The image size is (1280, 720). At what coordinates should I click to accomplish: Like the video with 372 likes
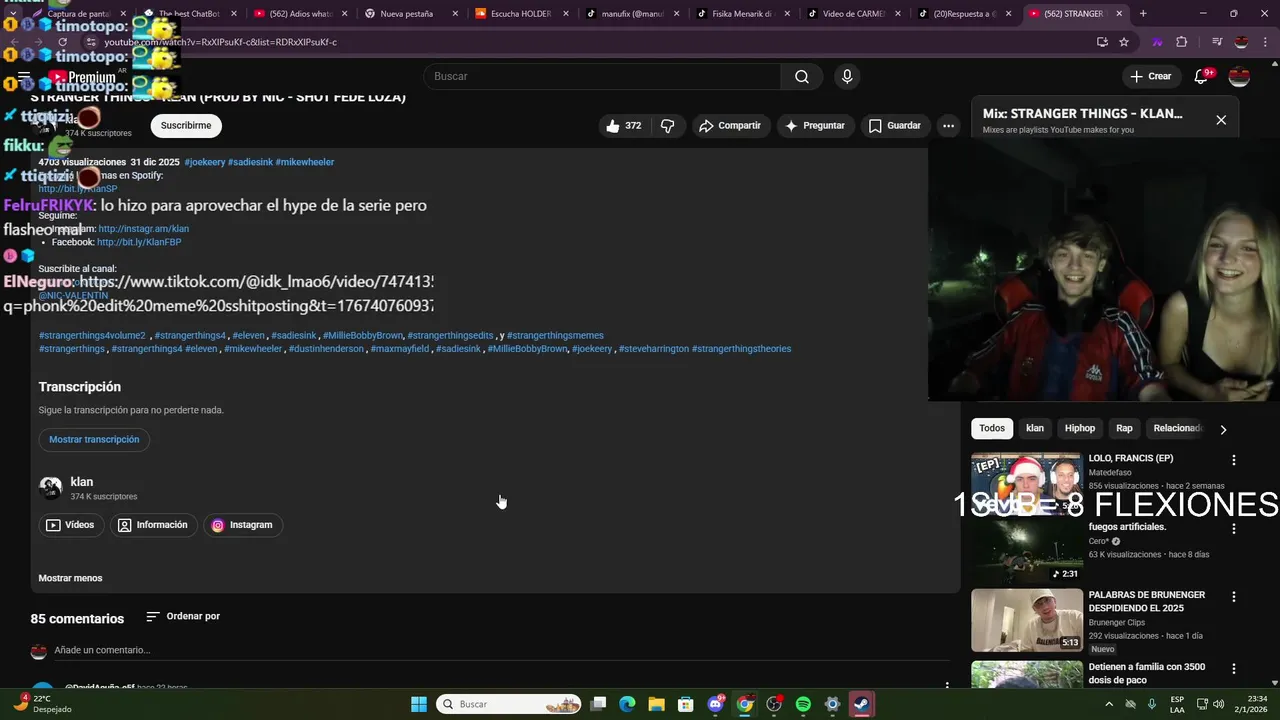pos(624,126)
